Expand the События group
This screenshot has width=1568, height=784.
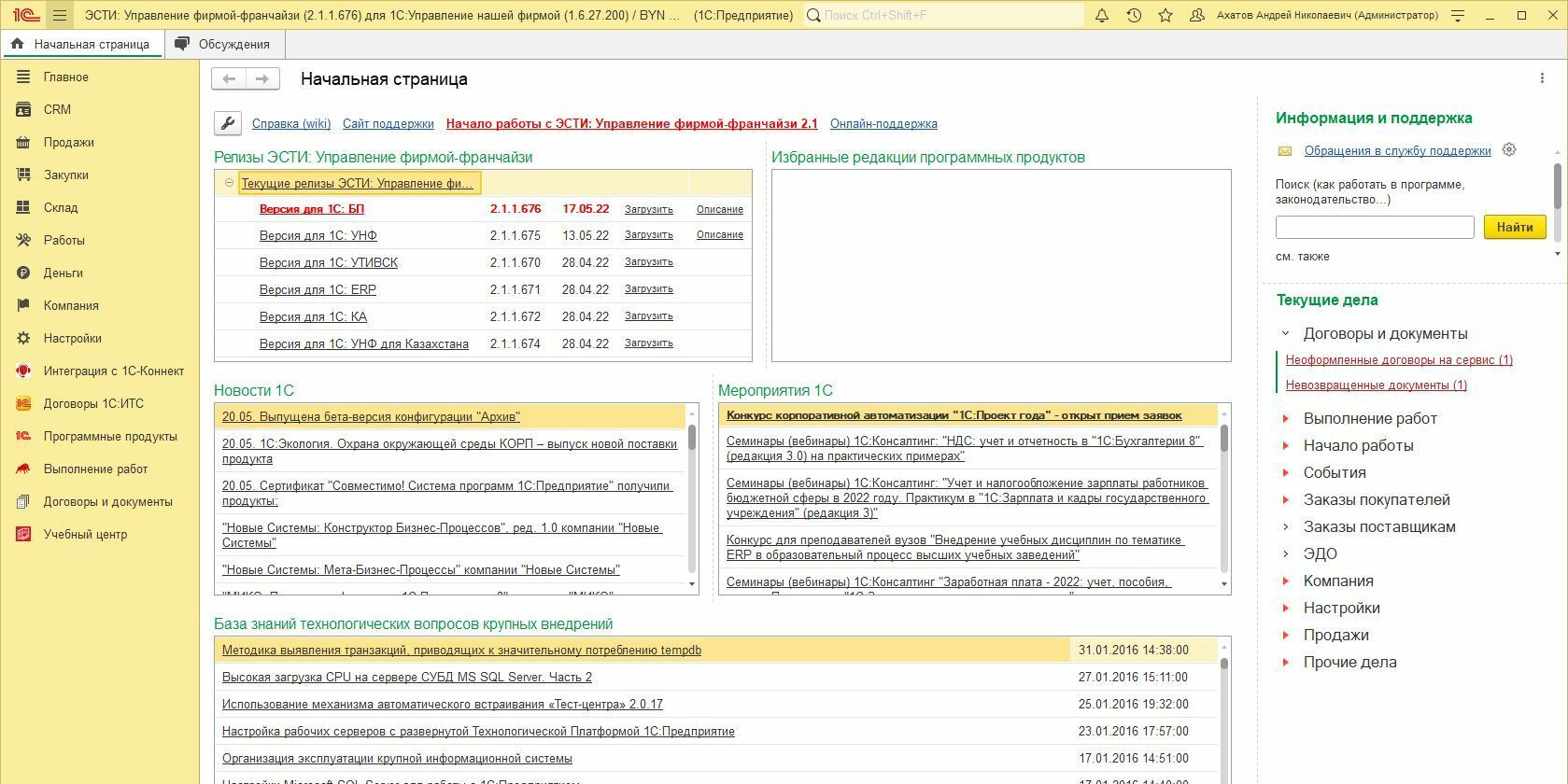1286,472
